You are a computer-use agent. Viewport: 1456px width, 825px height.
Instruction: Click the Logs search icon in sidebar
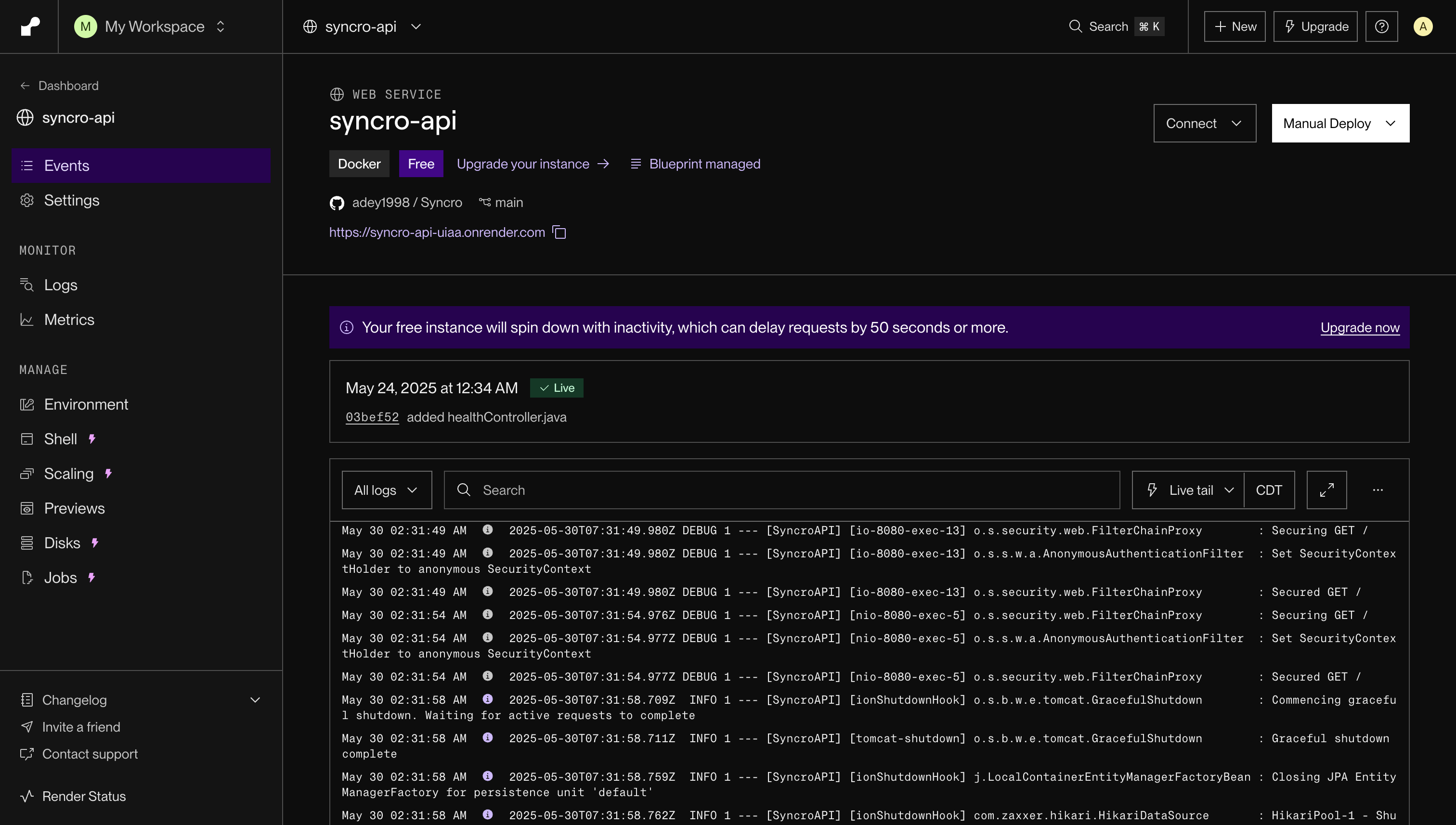(26, 284)
